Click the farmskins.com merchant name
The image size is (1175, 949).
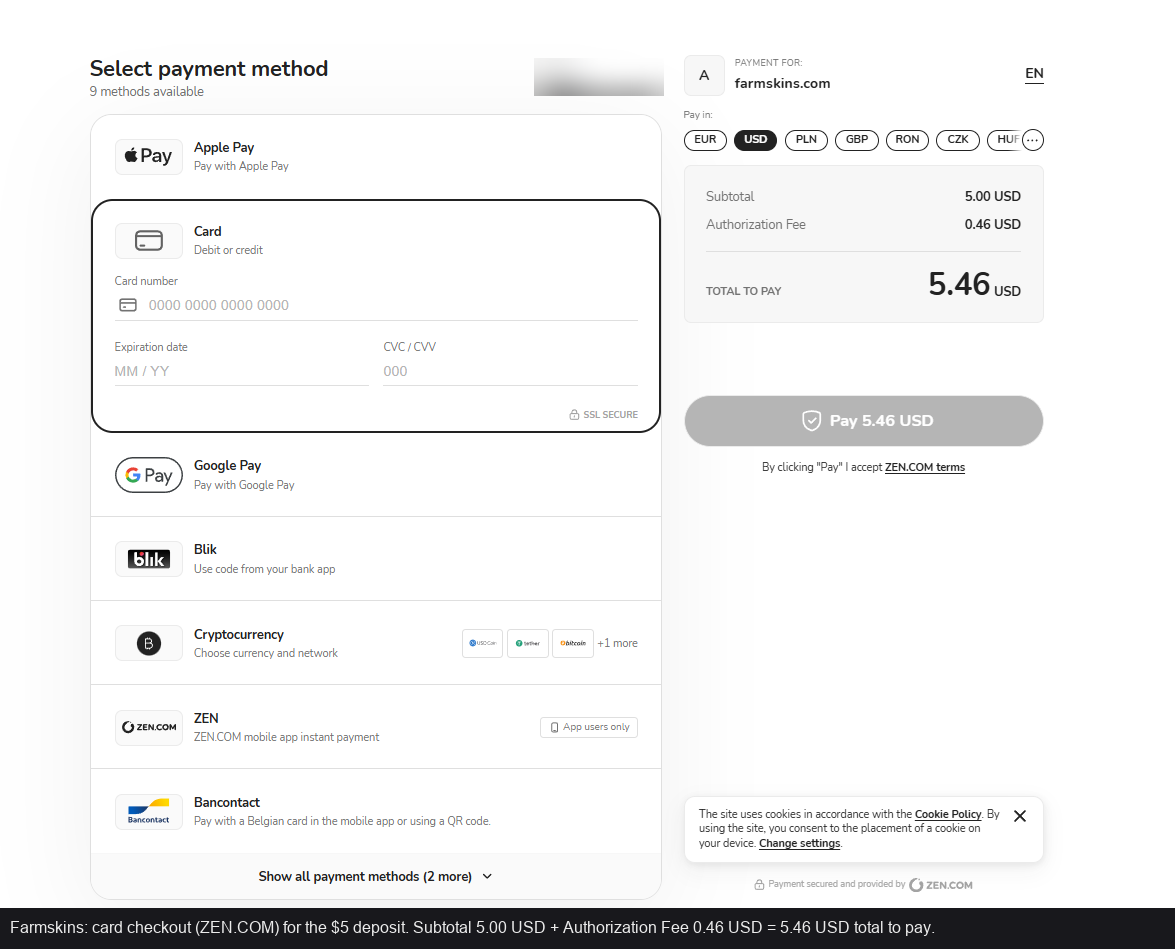pos(782,83)
